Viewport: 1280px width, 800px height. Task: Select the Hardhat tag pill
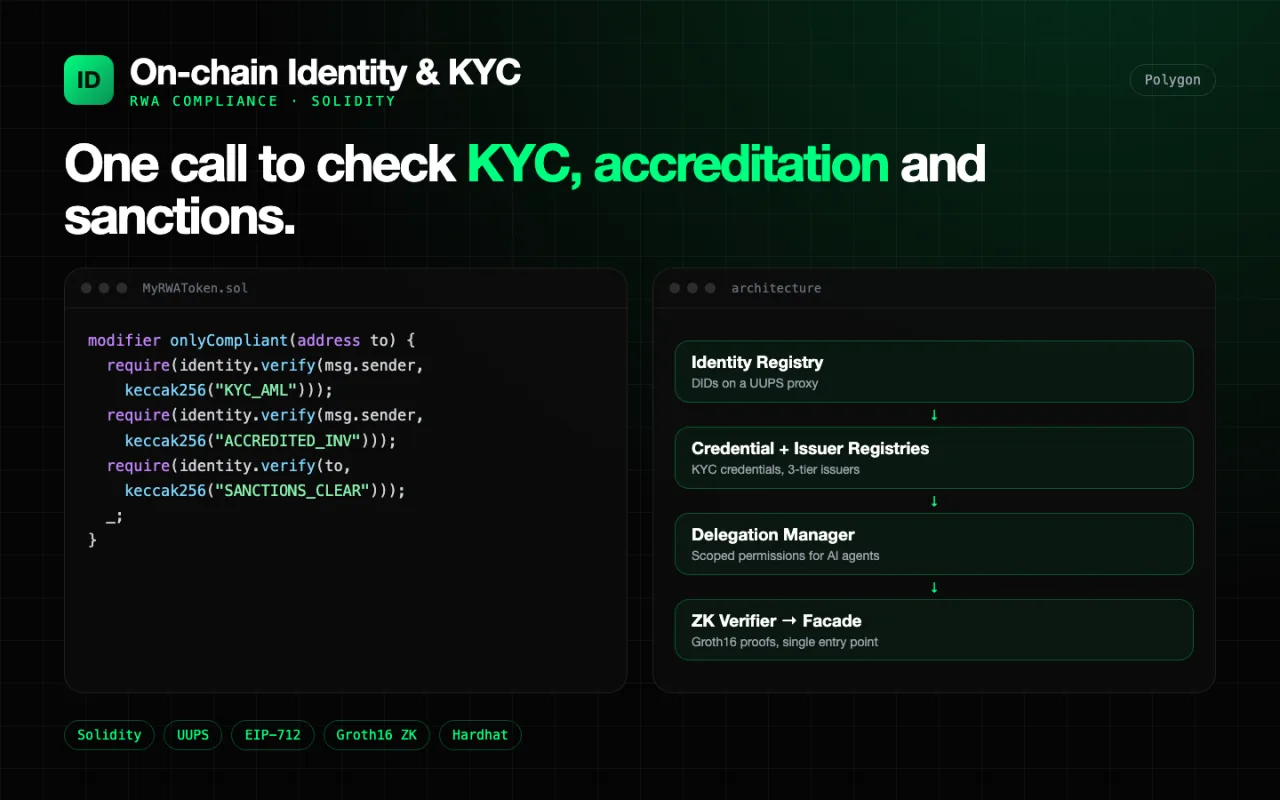(x=480, y=735)
